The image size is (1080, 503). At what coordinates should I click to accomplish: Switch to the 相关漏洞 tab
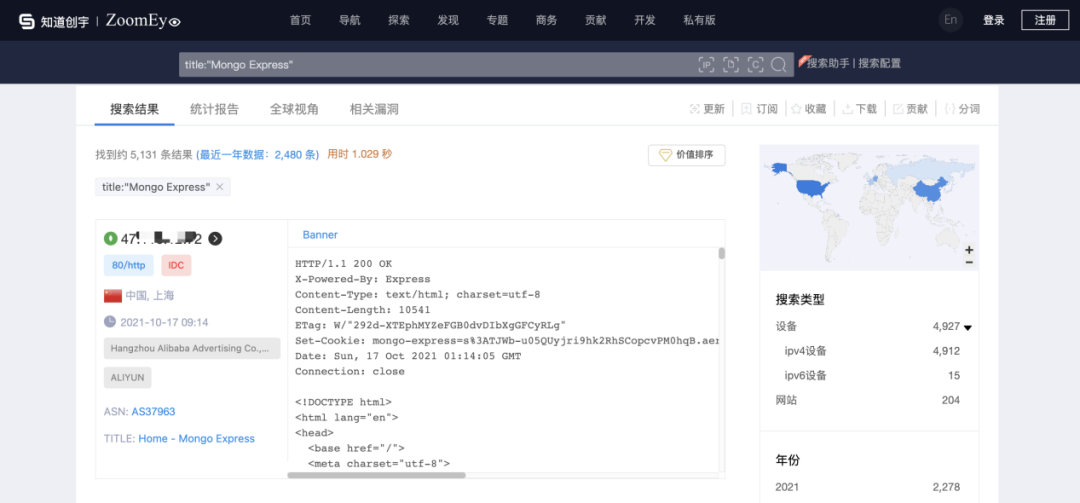(x=374, y=109)
